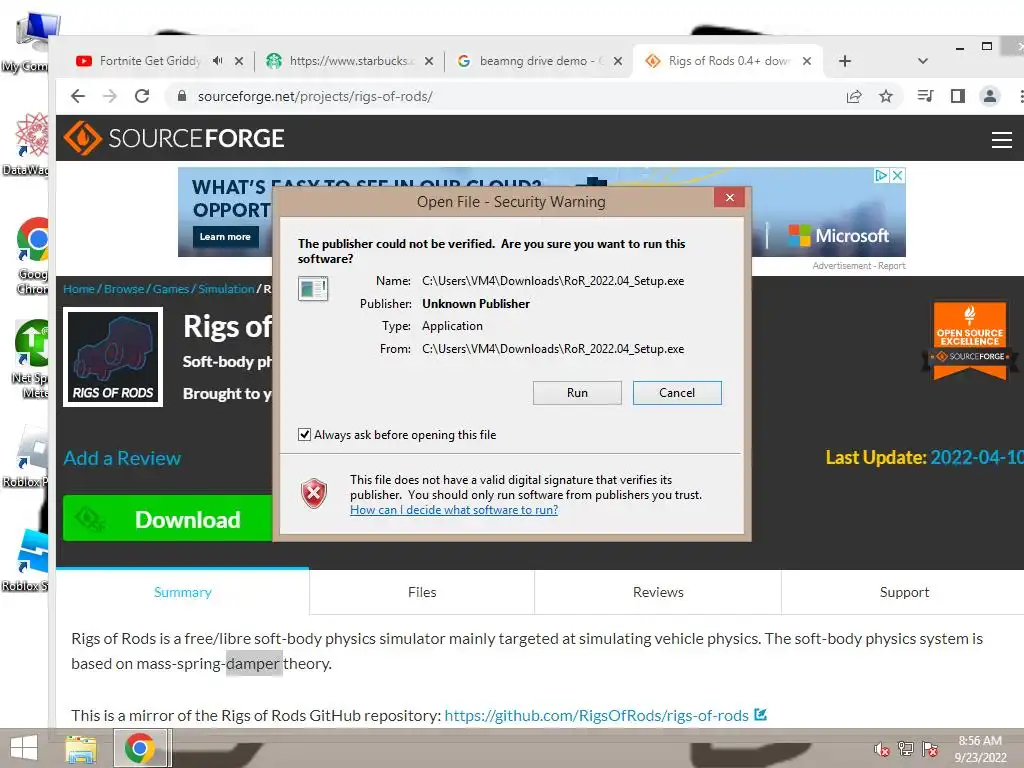
Task: Open the SourceForge hamburger menu
Action: coord(1001,139)
